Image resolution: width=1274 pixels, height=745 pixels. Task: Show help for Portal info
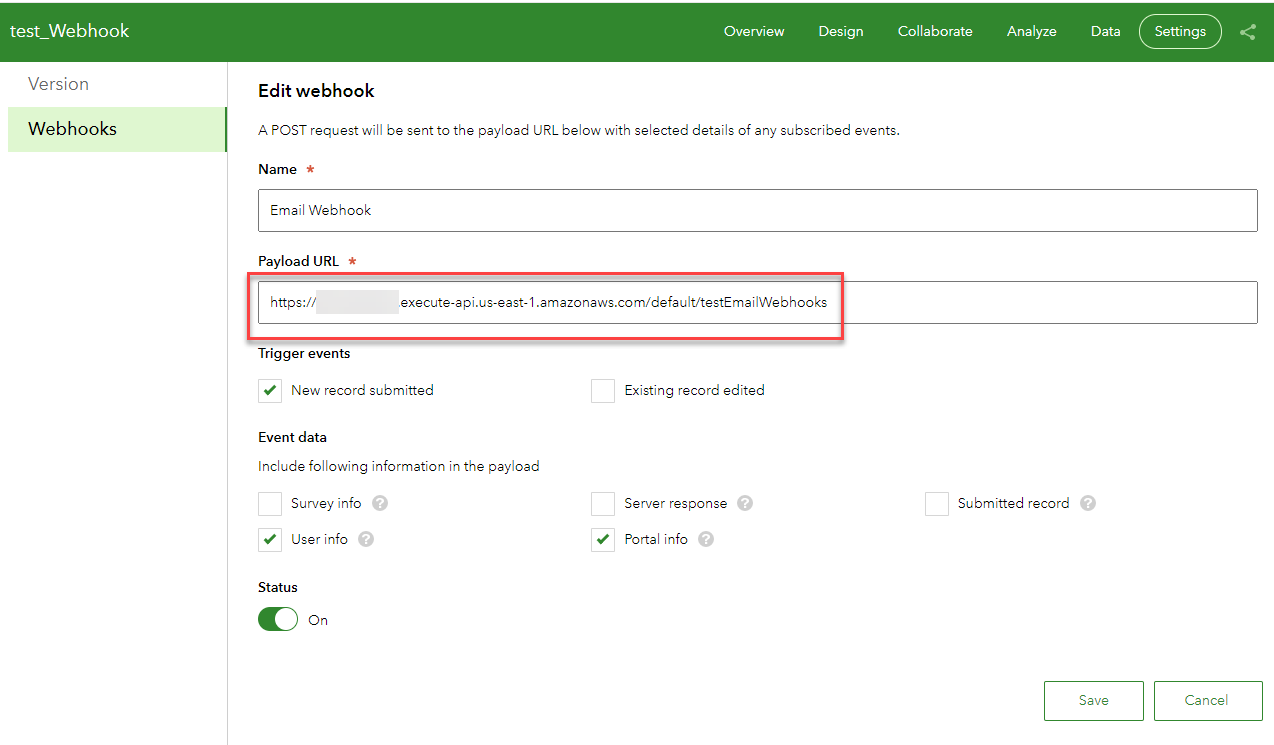tap(706, 539)
